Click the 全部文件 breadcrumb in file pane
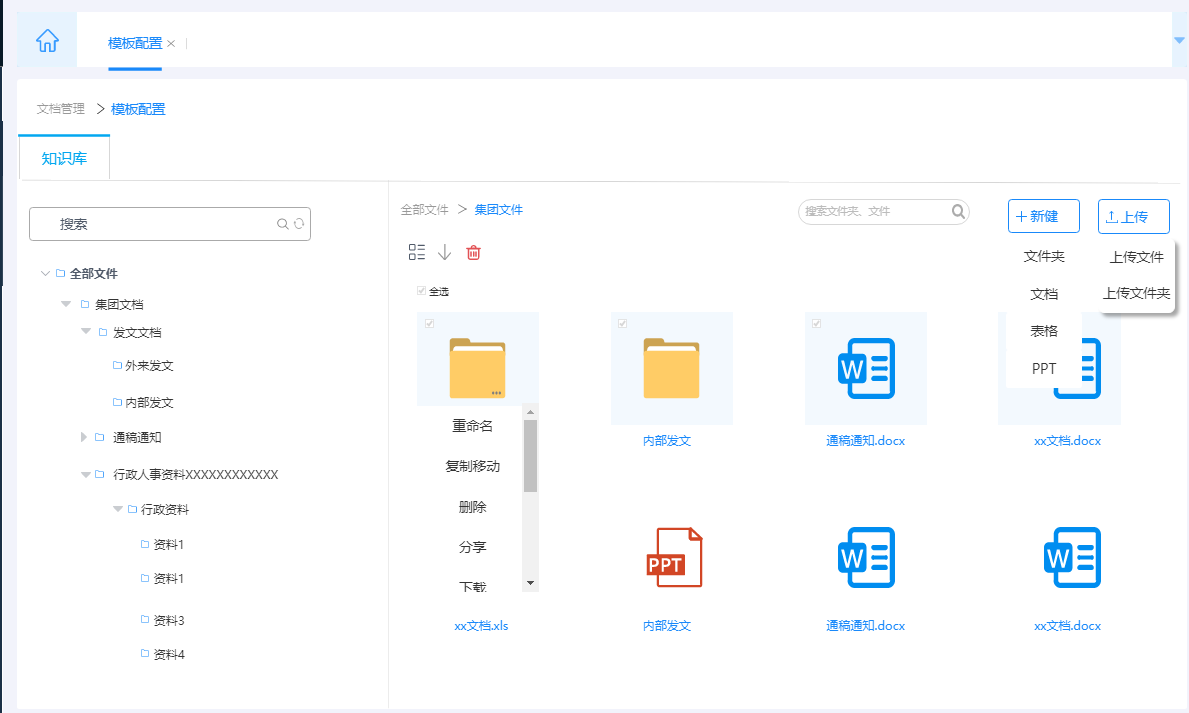 425,209
